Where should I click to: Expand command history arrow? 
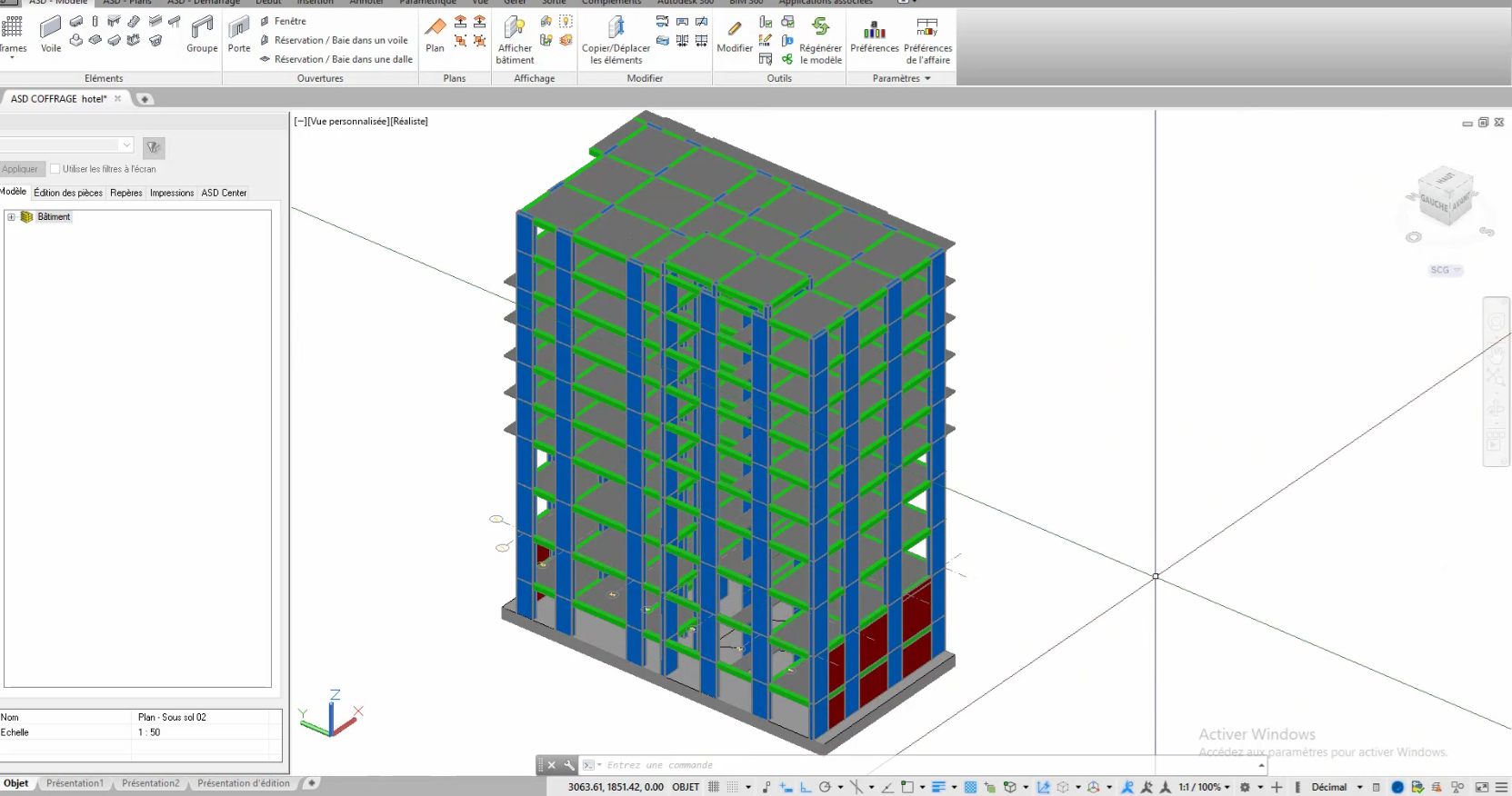pos(1262,765)
